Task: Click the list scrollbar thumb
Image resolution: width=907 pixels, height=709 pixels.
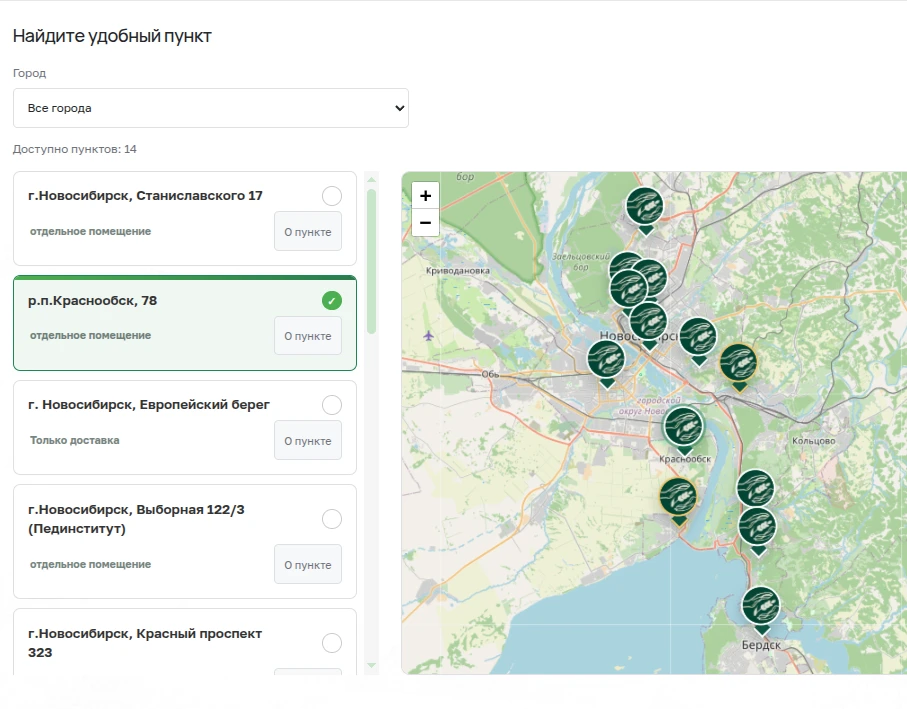Action: pyautogui.click(x=371, y=261)
